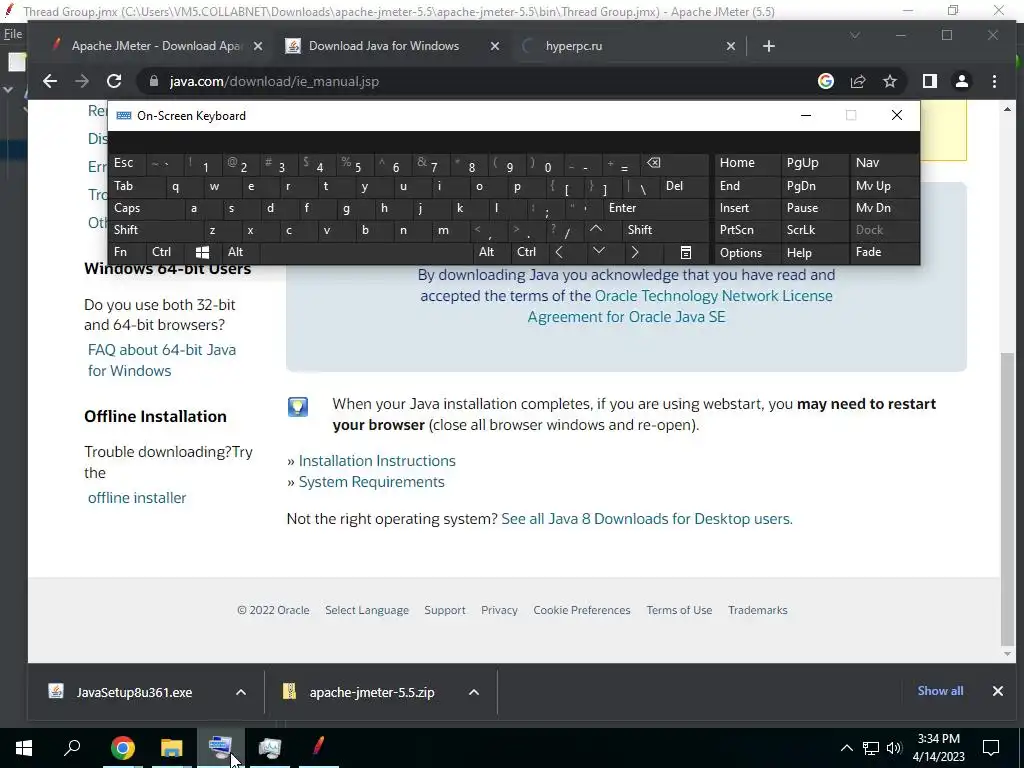Screen dimensions: 1024x768
Task: Click the left arrow key on keyboard
Action: [559, 252]
